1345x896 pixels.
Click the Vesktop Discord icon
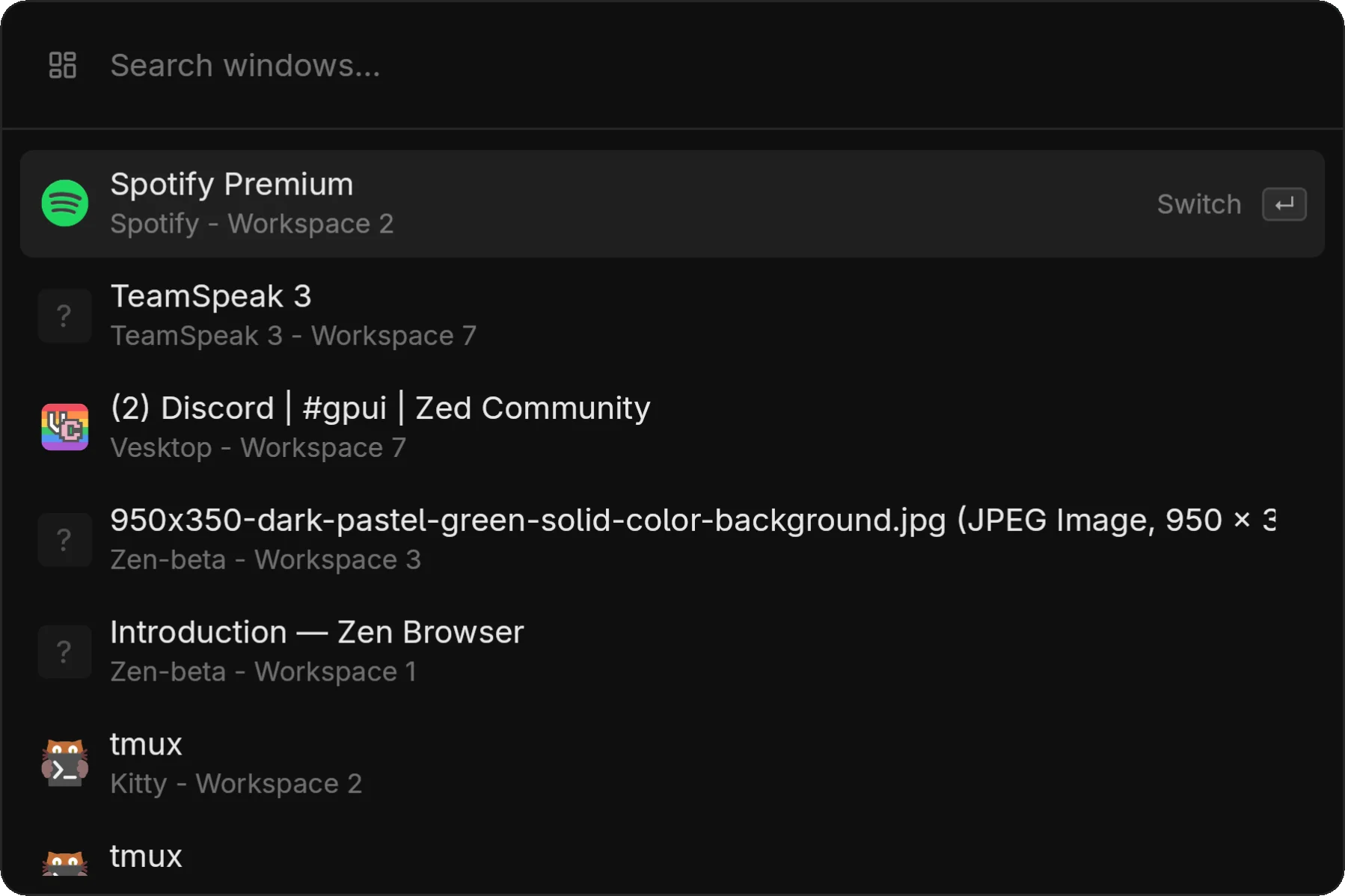point(65,427)
